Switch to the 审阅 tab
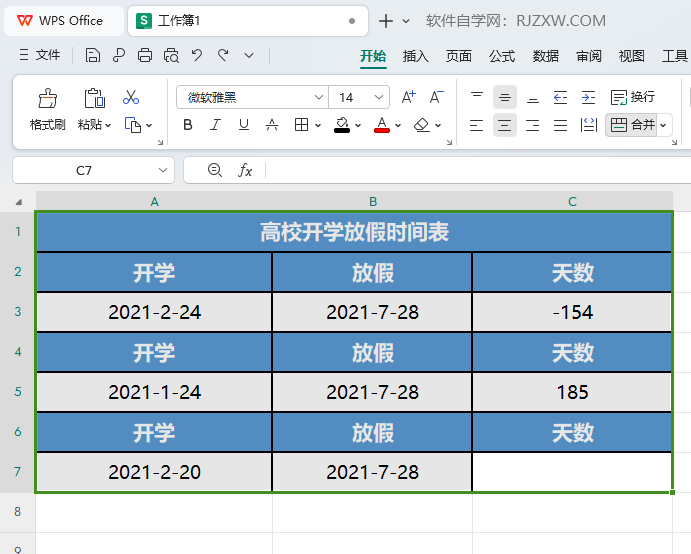This screenshot has height=554, width=691. coord(588,56)
